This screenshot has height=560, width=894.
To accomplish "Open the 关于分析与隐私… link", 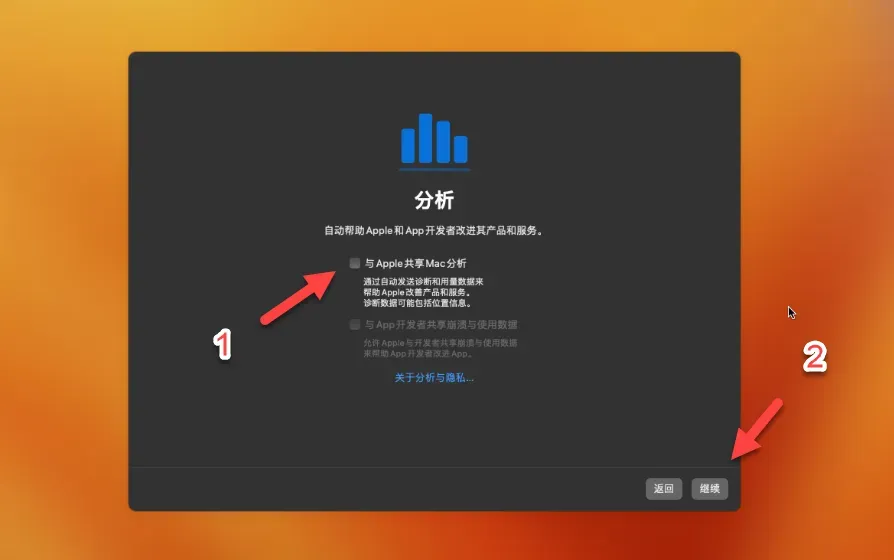I will tap(434, 378).
